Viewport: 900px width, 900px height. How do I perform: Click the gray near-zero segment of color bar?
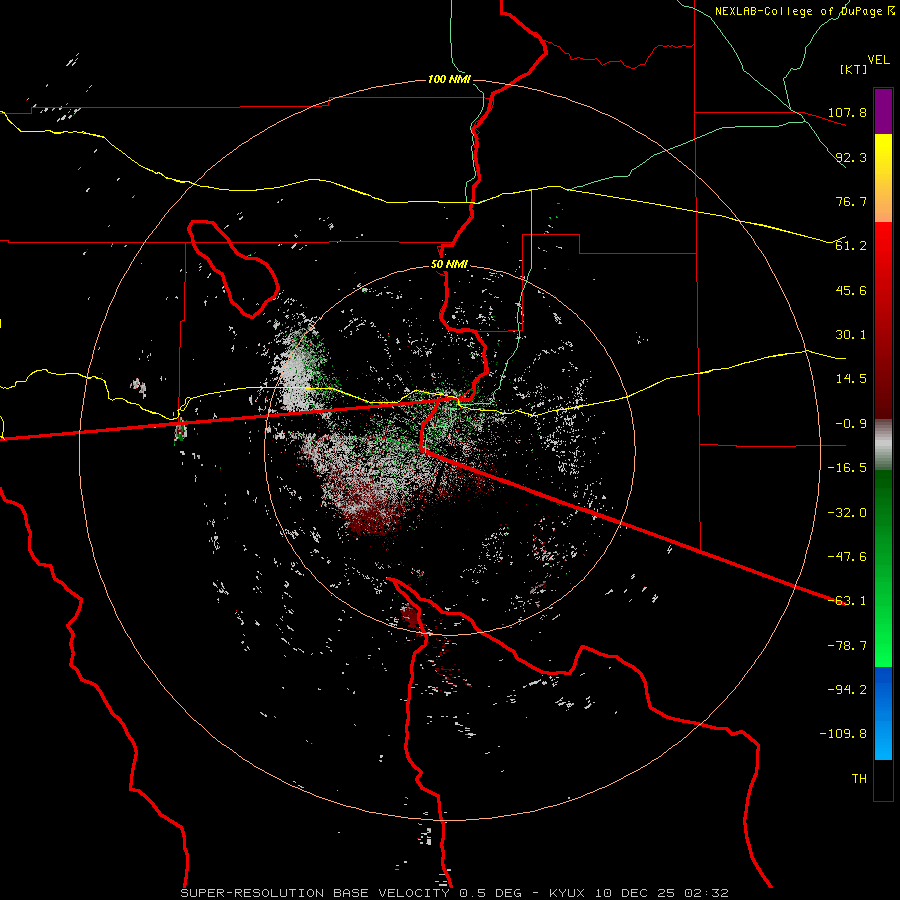point(883,445)
